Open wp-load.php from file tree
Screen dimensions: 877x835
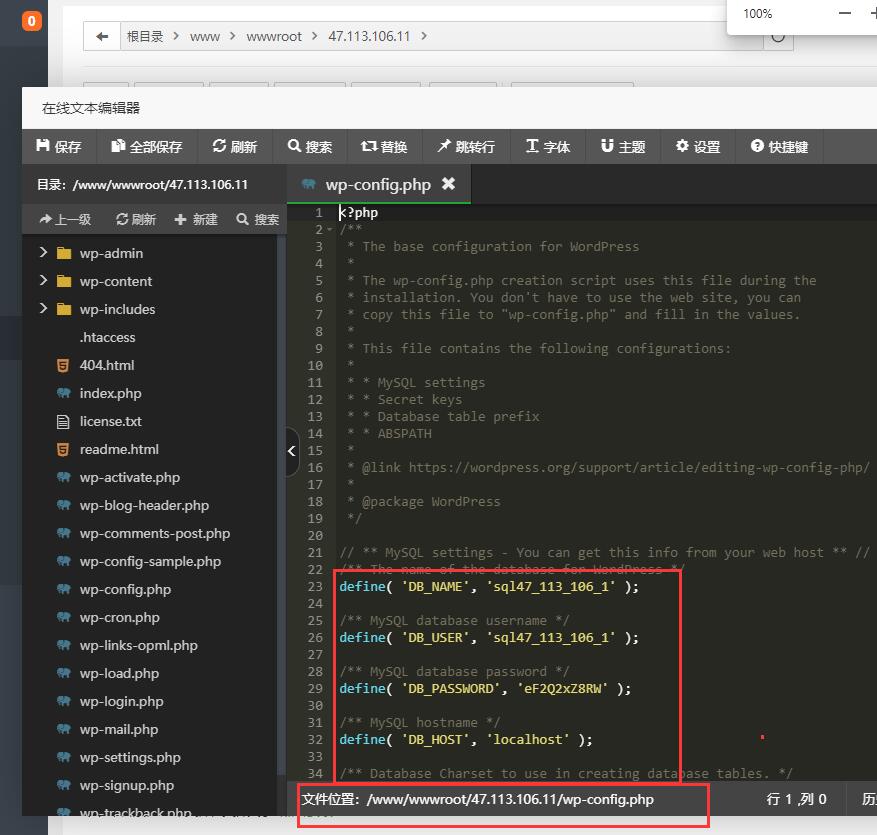pyautogui.click(x=119, y=673)
